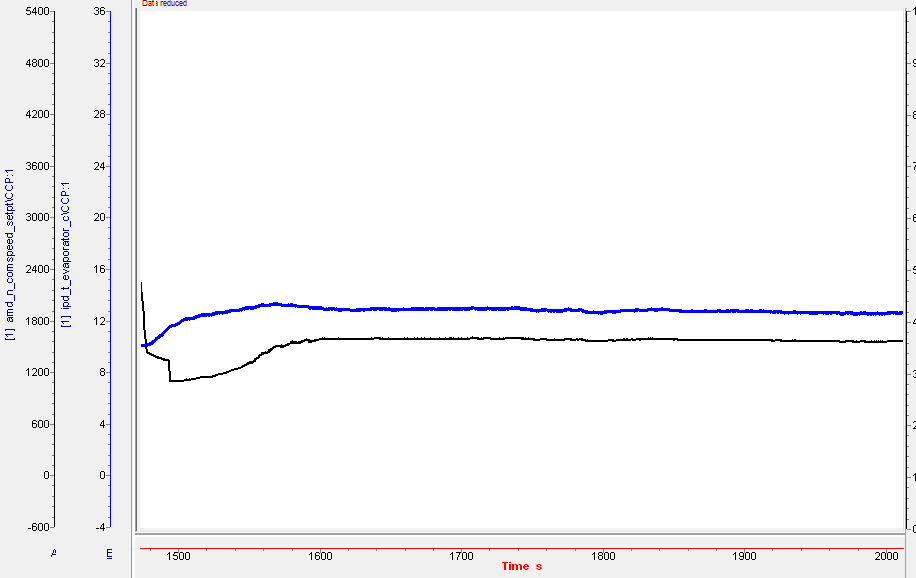Click the 1700 tick on time axis

(462, 556)
